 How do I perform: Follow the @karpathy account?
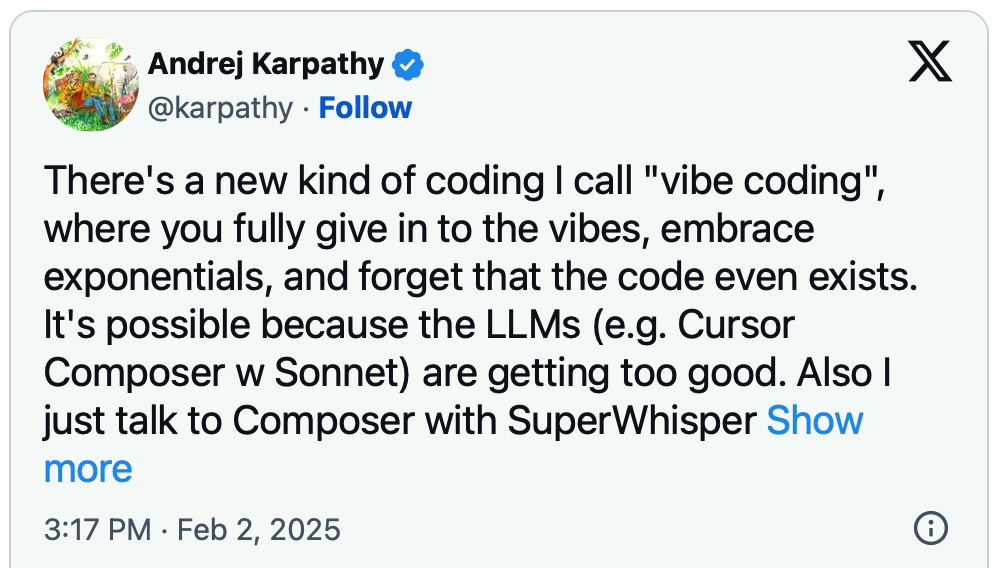tap(365, 108)
